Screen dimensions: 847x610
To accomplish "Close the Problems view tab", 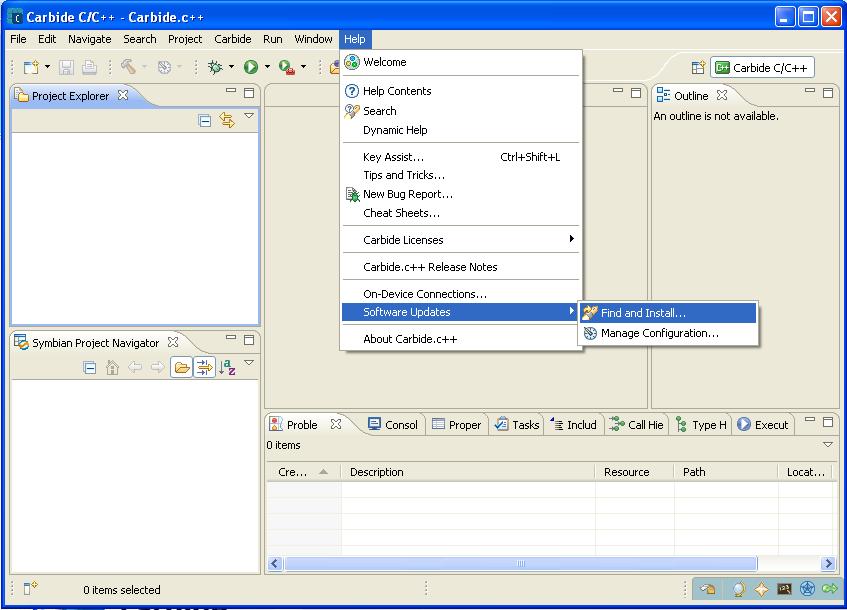I will tap(336, 424).
